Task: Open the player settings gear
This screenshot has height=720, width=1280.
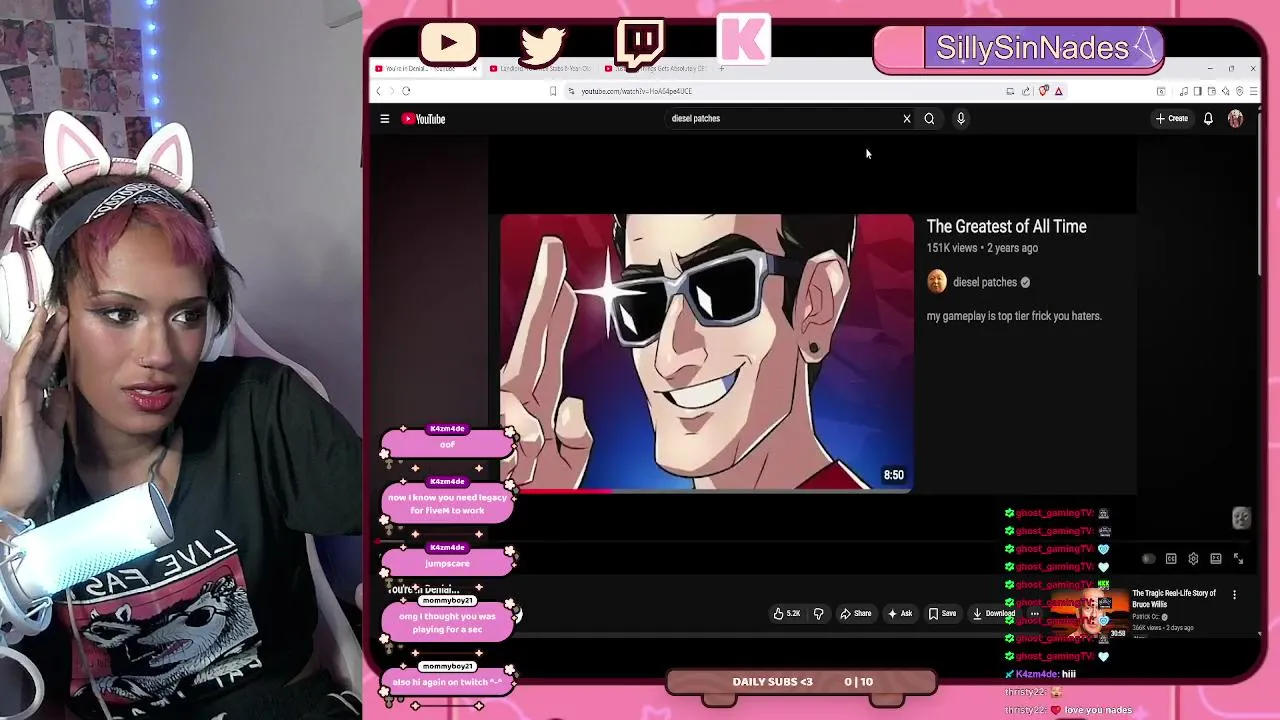Action: coord(1193,559)
